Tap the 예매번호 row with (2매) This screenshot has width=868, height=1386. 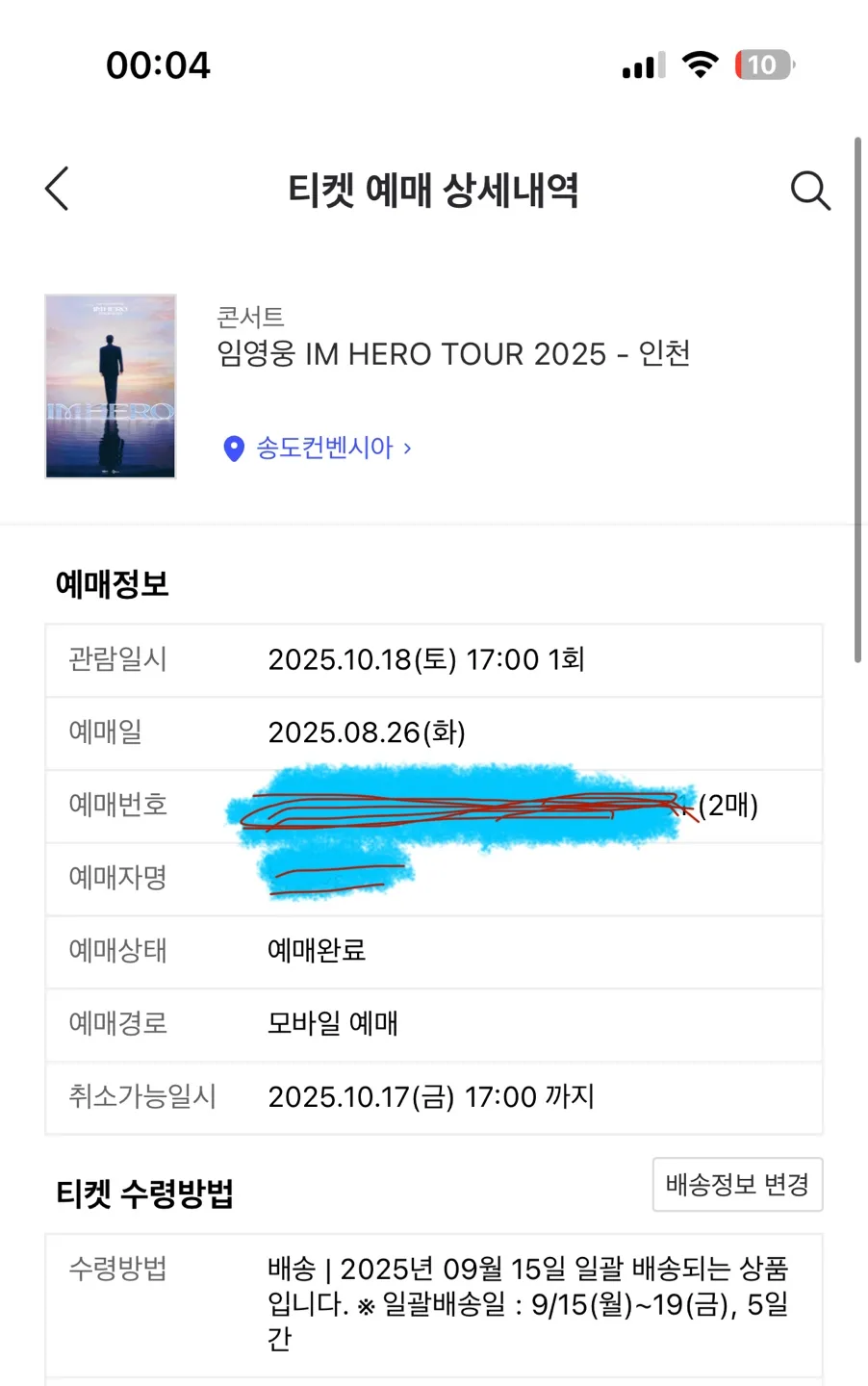click(x=434, y=807)
